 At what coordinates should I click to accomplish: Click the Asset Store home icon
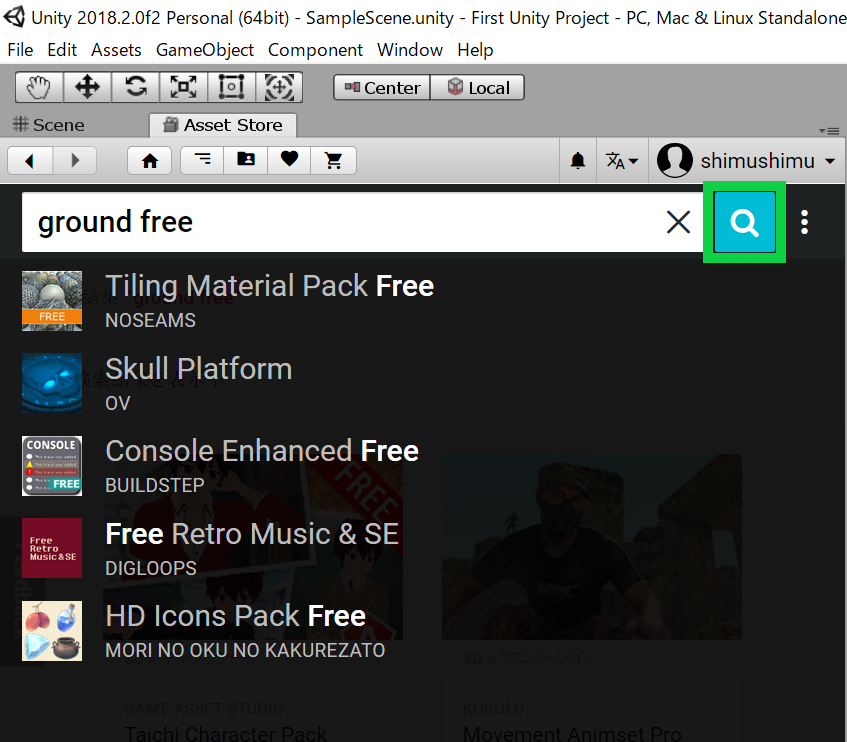[x=150, y=160]
